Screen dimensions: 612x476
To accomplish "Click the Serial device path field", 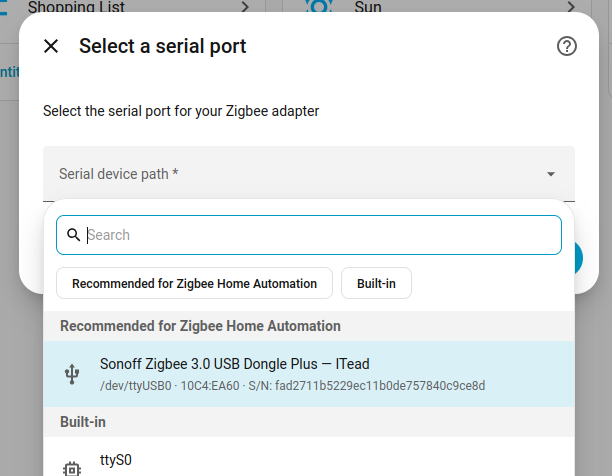I will pos(309,174).
